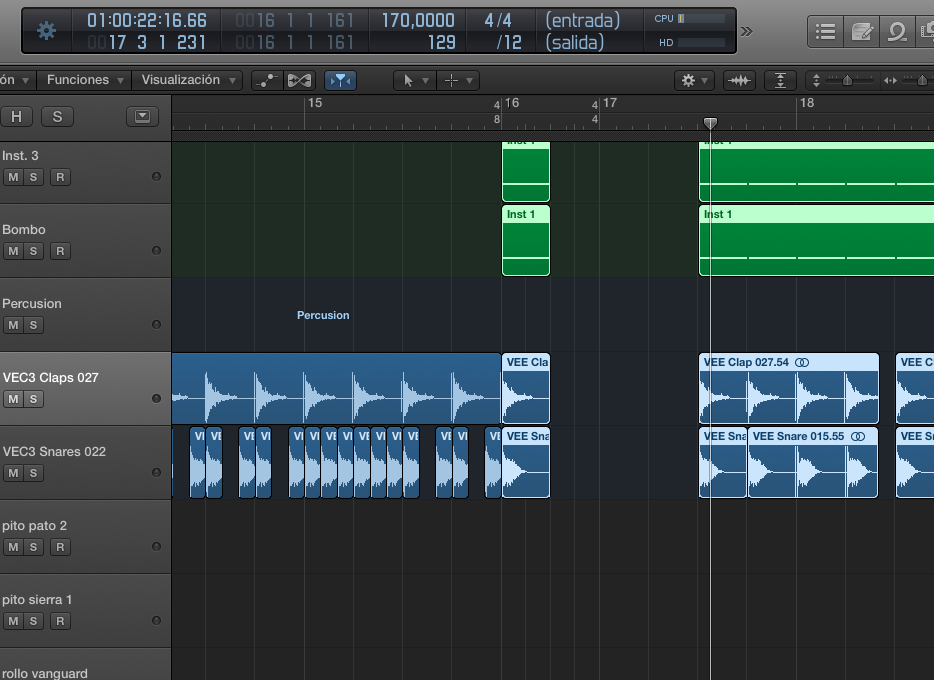Mute the Inst. 3 track
This screenshot has width=934, height=680.
tap(13, 177)
